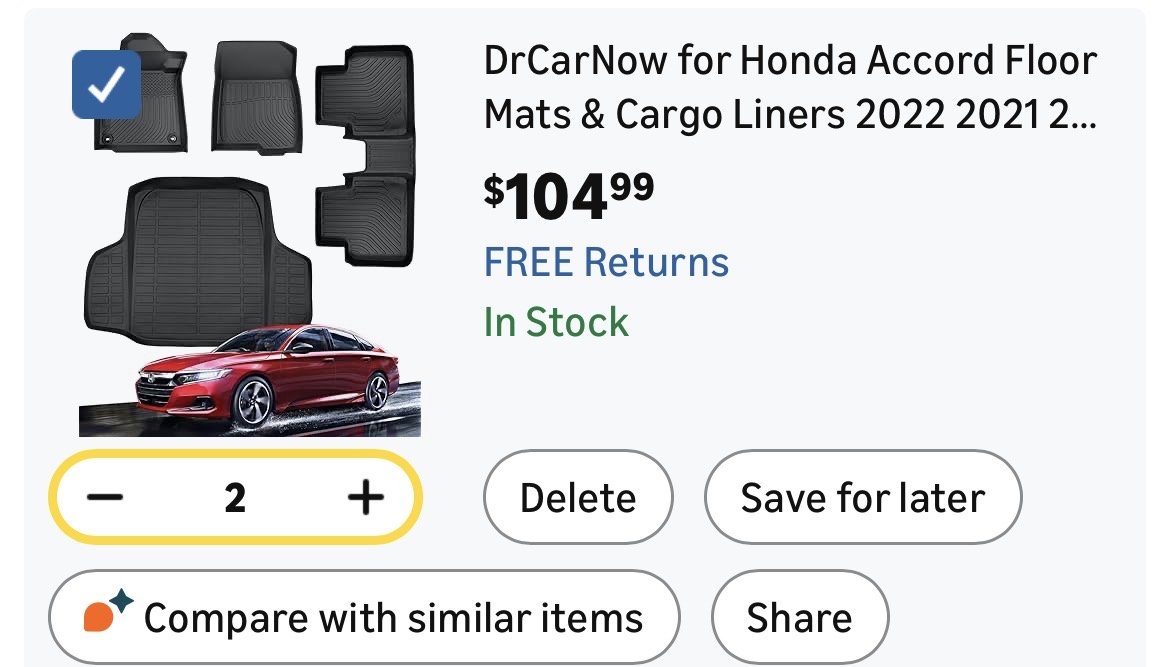Open Compare with similar items
The width and height of the screenshot is (1170, 667).
[x=364, y=618]
